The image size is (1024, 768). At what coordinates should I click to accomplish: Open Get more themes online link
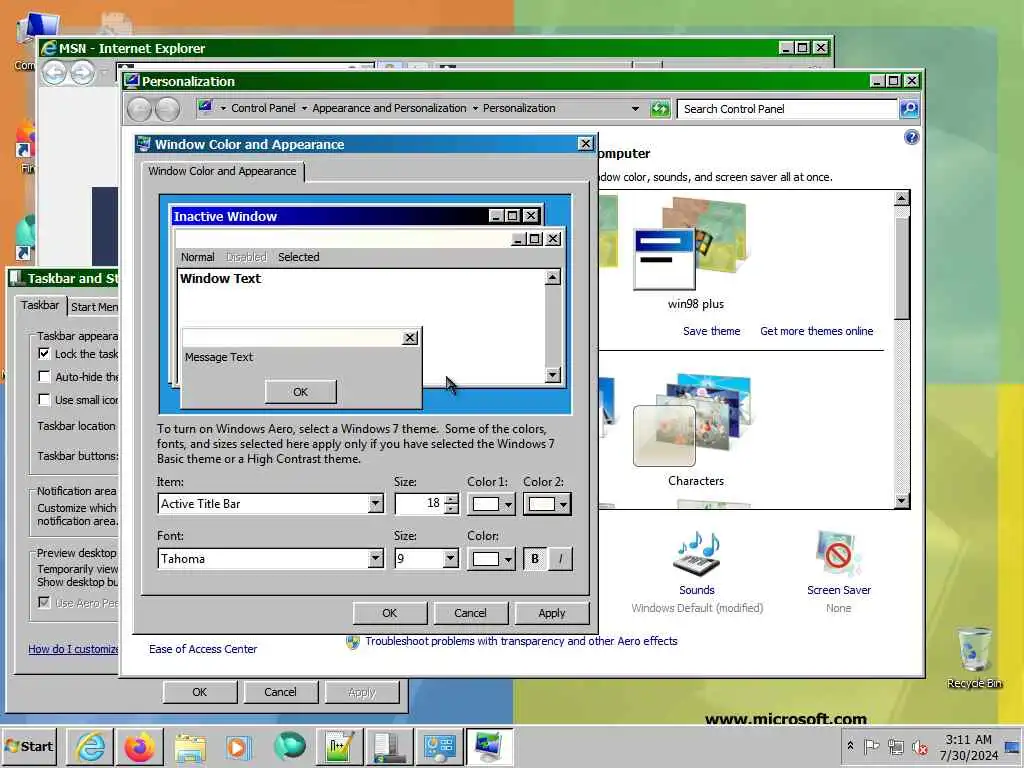click(816, 331)
